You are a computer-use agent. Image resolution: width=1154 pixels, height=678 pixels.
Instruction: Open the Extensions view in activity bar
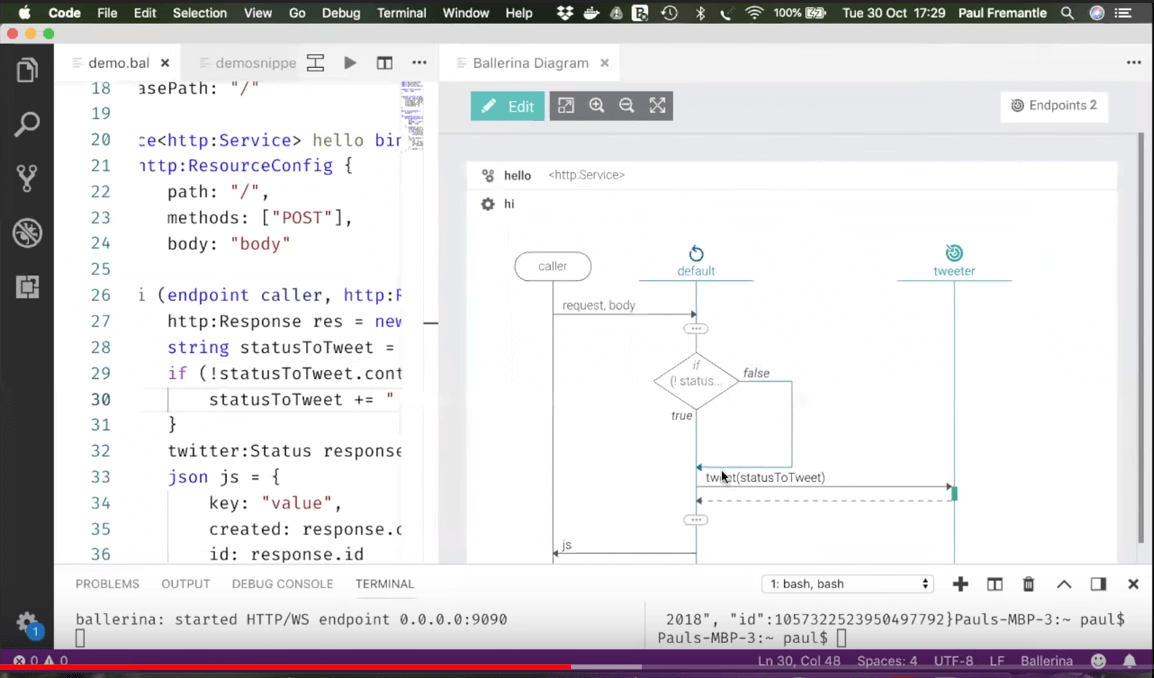pos(27,286)
